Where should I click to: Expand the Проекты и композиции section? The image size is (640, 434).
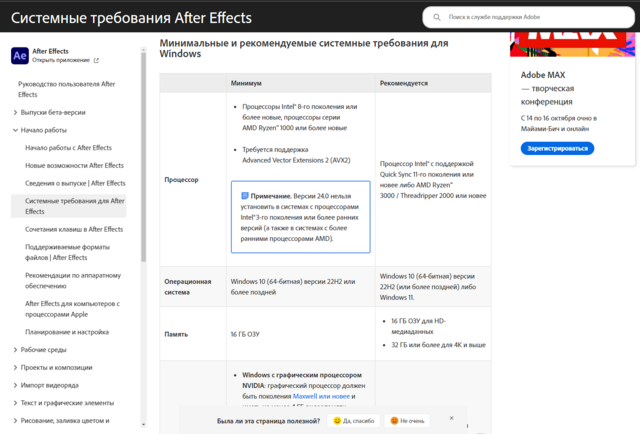pyautogui.click(x=15, y=367)
